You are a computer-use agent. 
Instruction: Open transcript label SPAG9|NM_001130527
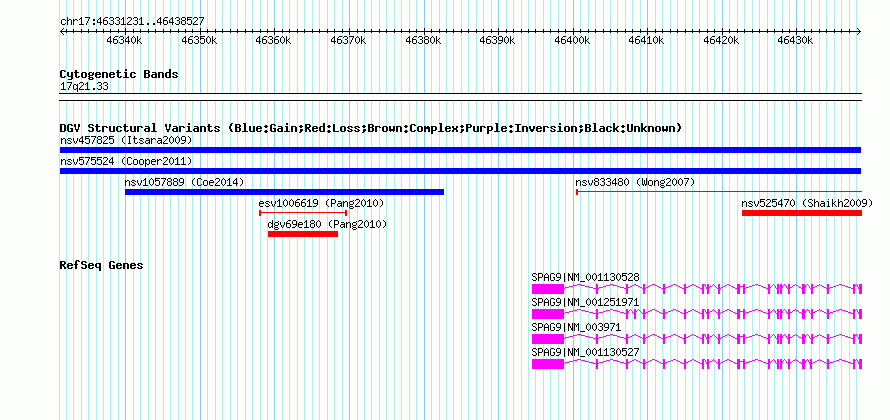click(x=586, y=352)
